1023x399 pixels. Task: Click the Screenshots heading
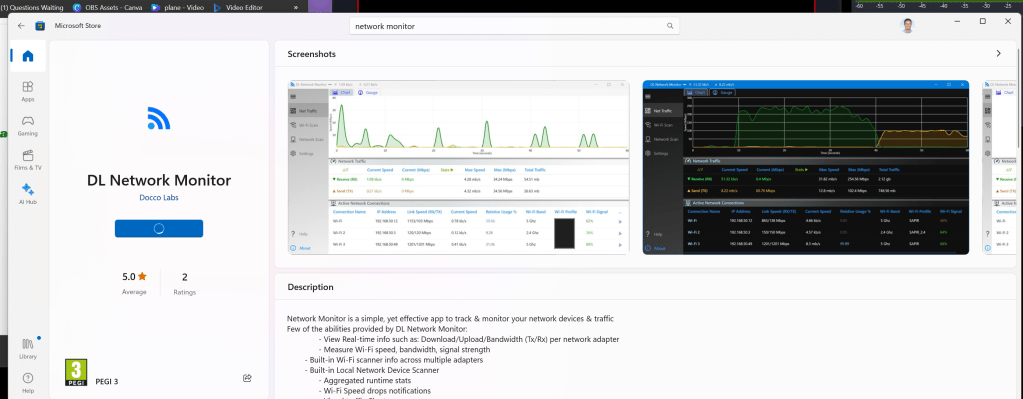tap(311, 54)
